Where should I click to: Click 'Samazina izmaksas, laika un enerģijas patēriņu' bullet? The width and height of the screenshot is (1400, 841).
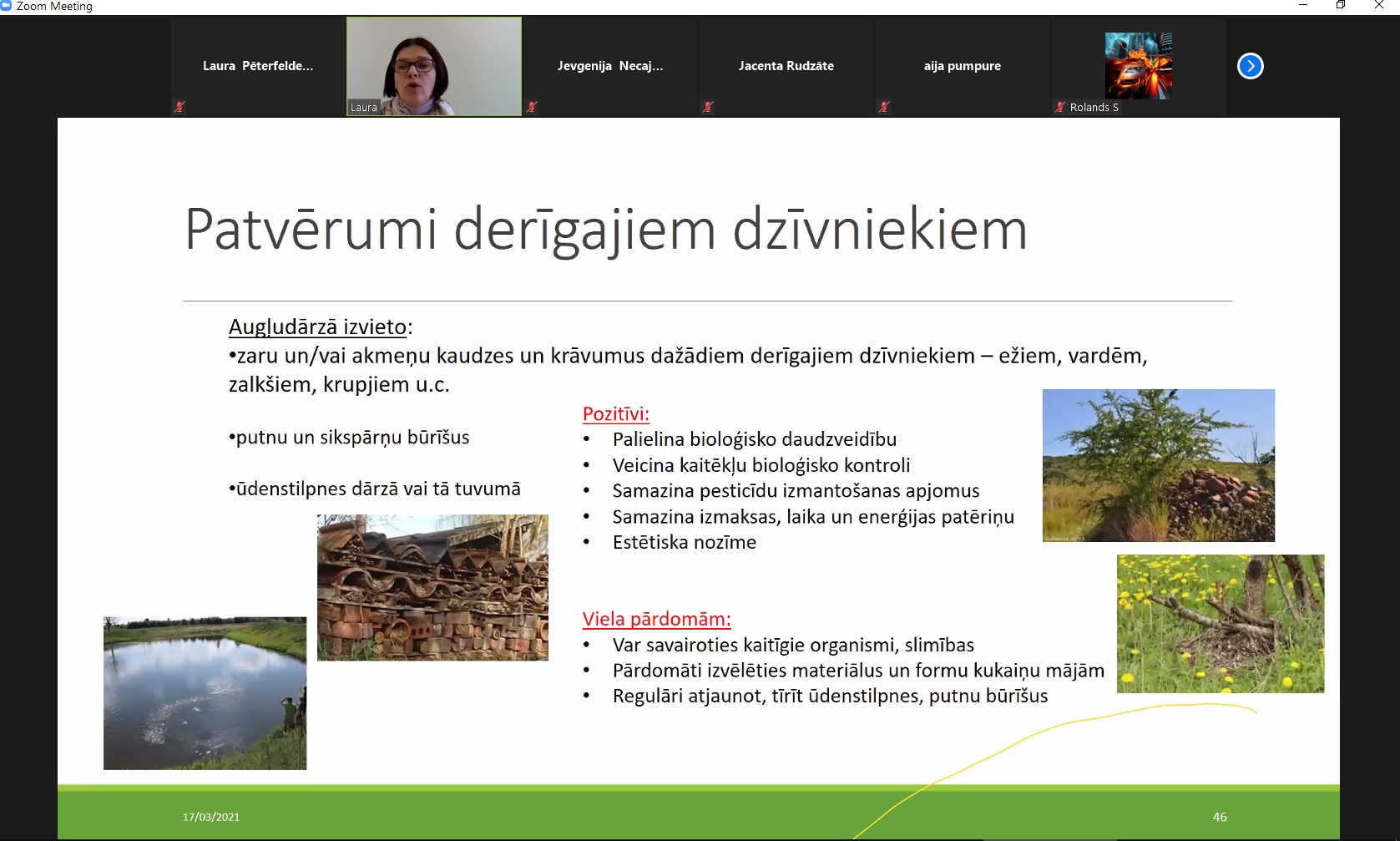tap(813, 517)
